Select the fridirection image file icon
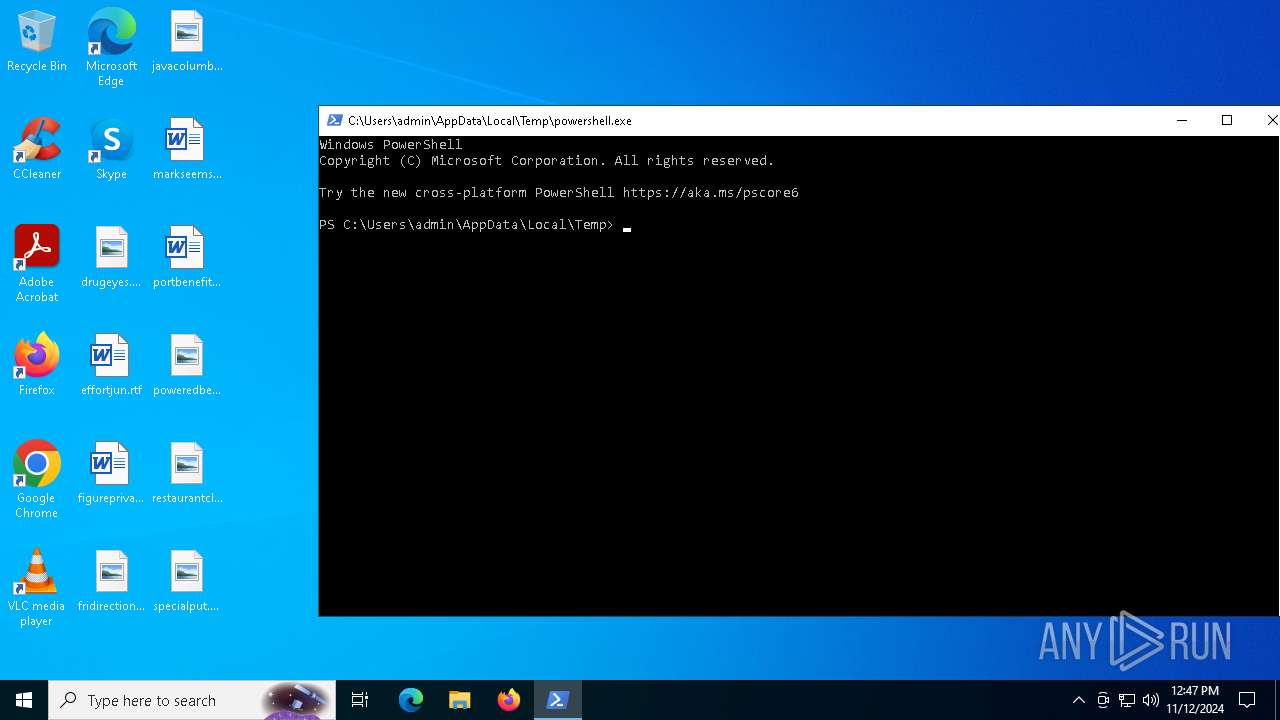Image resolution: width=1280 pixels, height=720 pixels. [x=111, y=582]
